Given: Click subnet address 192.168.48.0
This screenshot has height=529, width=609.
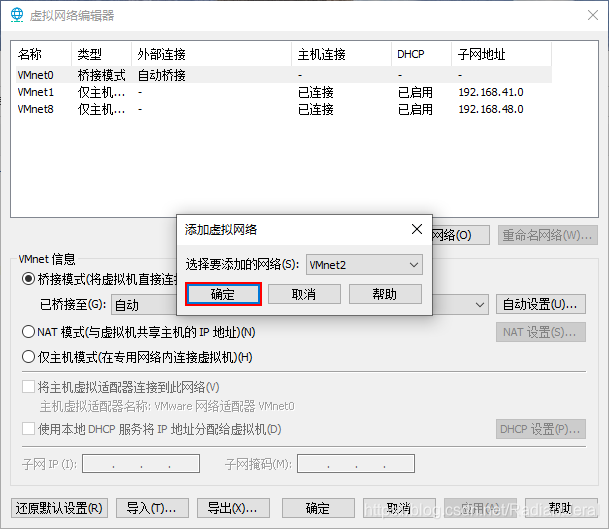Looking at the screenshot, I should coord(491,109).
